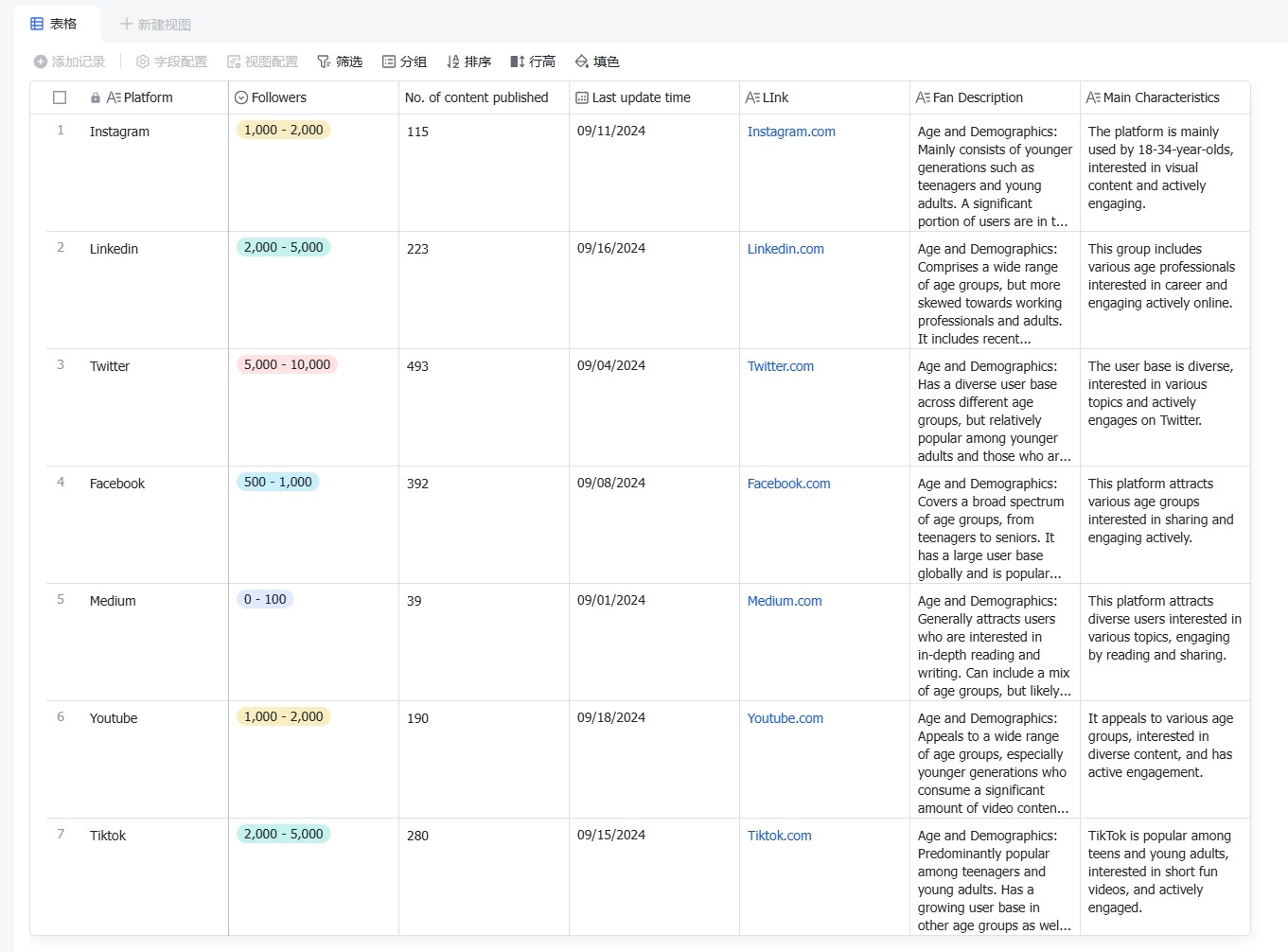Click Linkedin's Main Characteristics cell
The height and width of the screenshot is (952, 1288).
tap(1165, 290)
